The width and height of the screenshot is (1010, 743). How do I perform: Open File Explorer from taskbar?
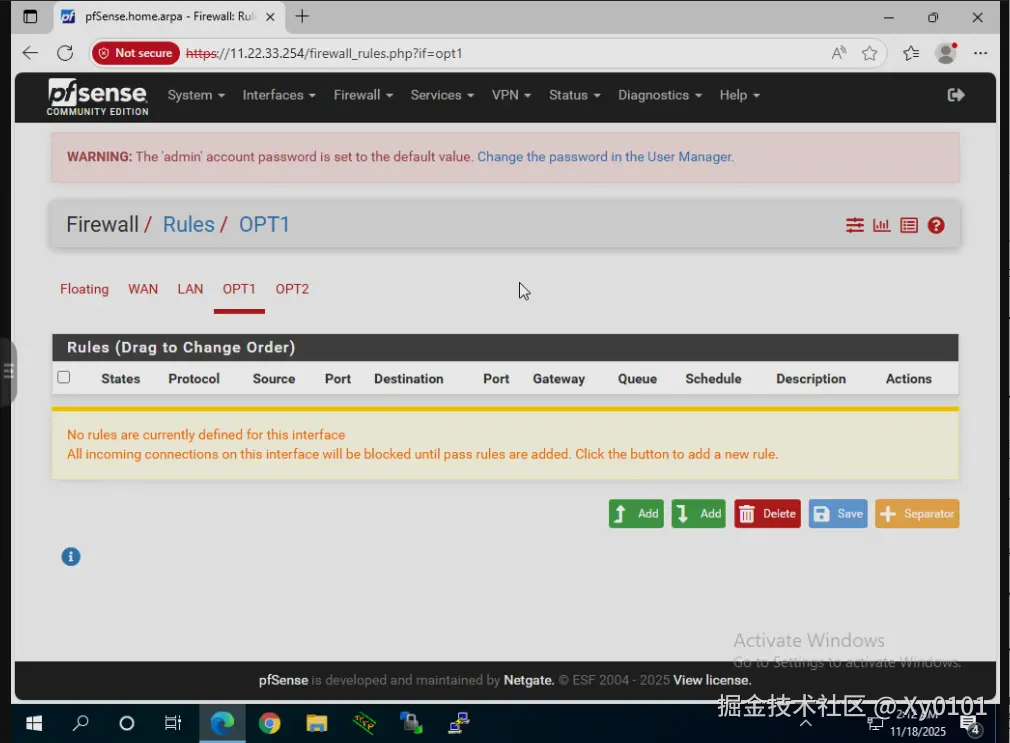[x=317, y=723]
